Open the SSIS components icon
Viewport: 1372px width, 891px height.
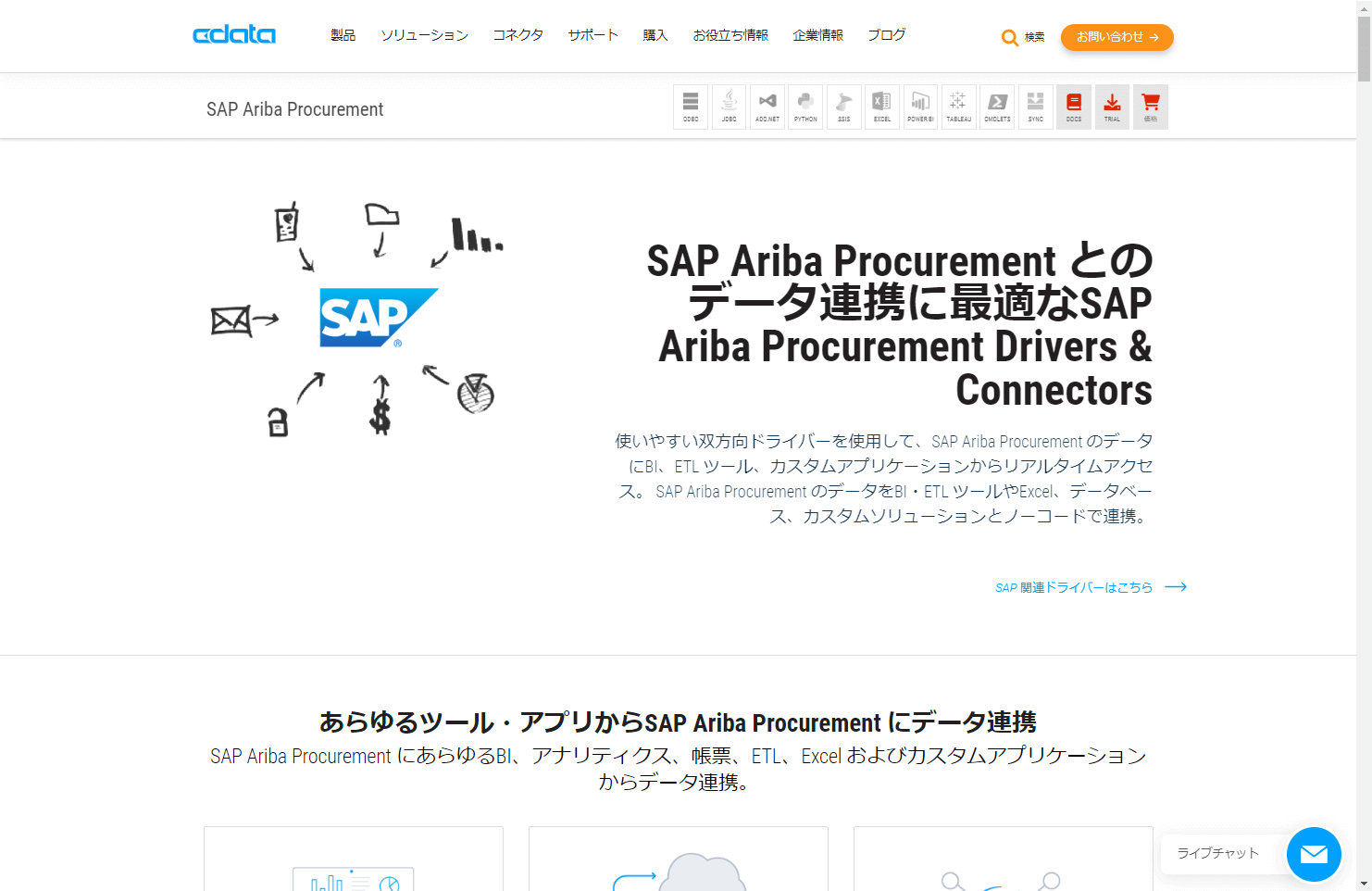[843, 107]
